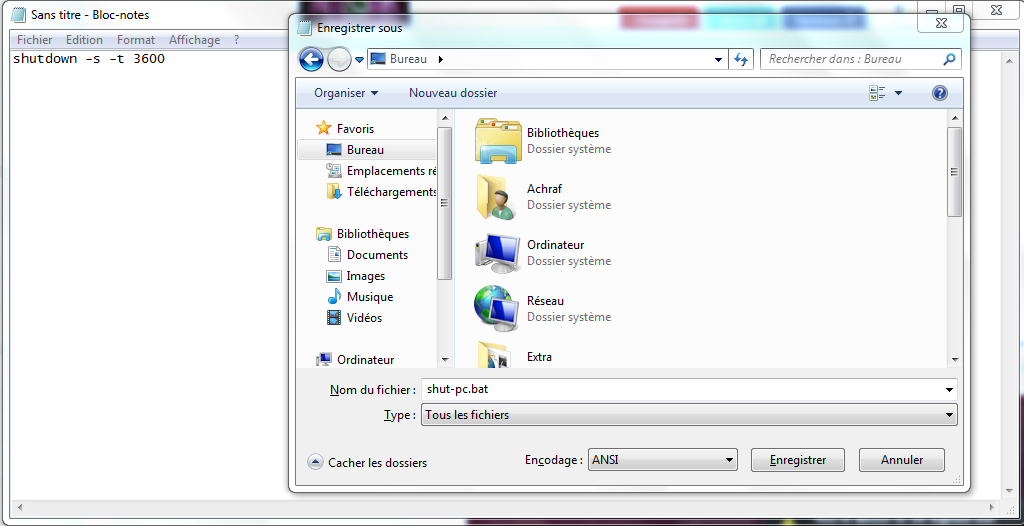Click the Bibliothèques folder icon in file list
The width and height of the screenshot is (1024, 526).
coord(498,140)
